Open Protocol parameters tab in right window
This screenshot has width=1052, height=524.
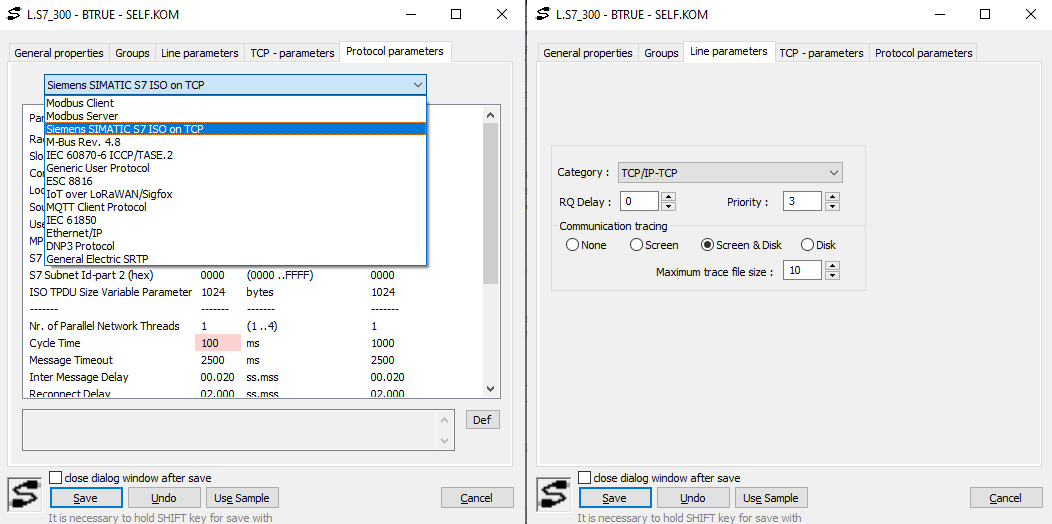tap(923, 52)
